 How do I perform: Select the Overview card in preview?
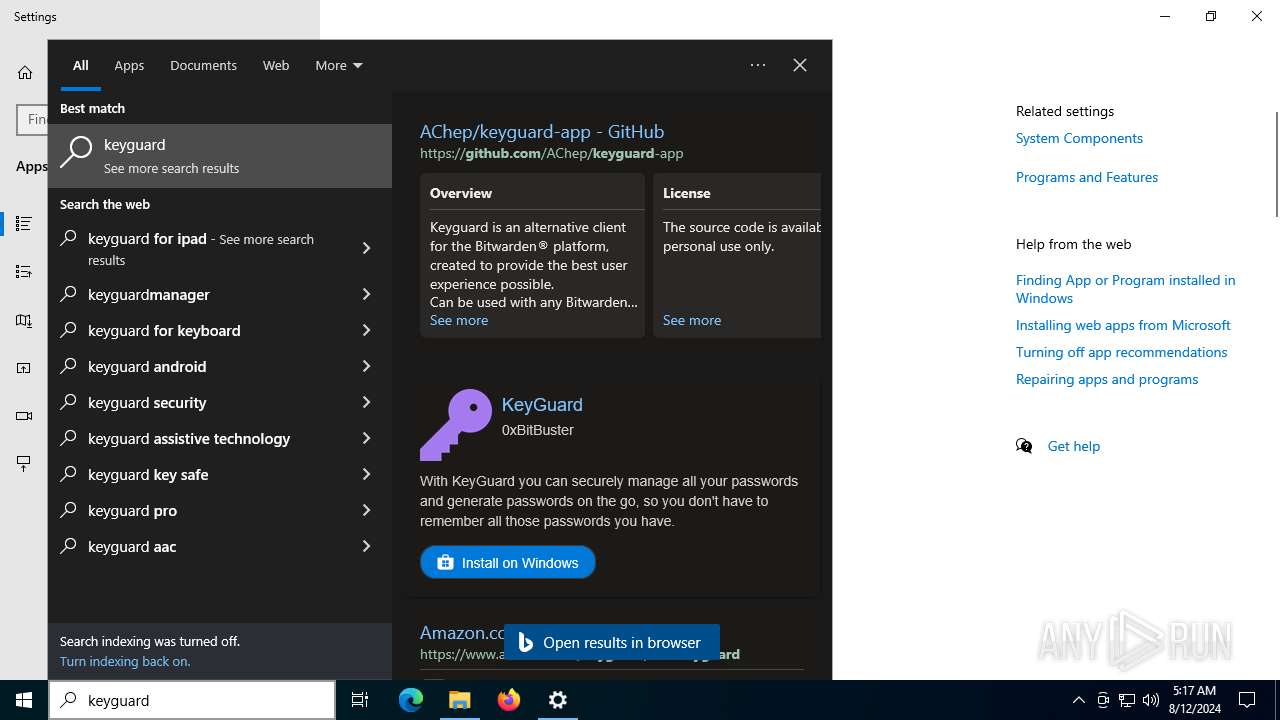point(532,255)
